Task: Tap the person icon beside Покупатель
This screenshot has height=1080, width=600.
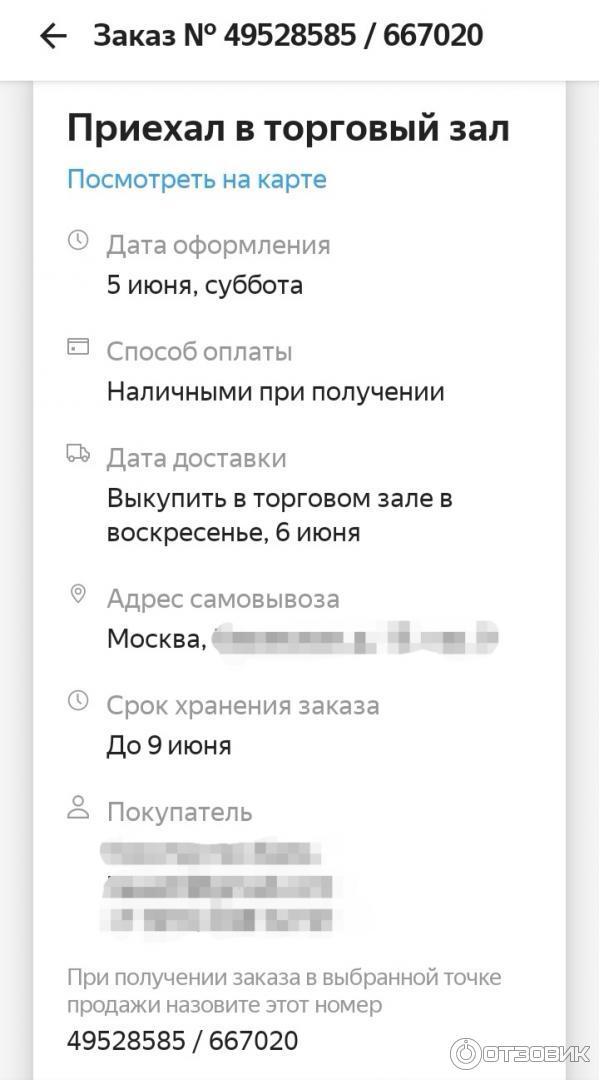Action: pos(78,808)
